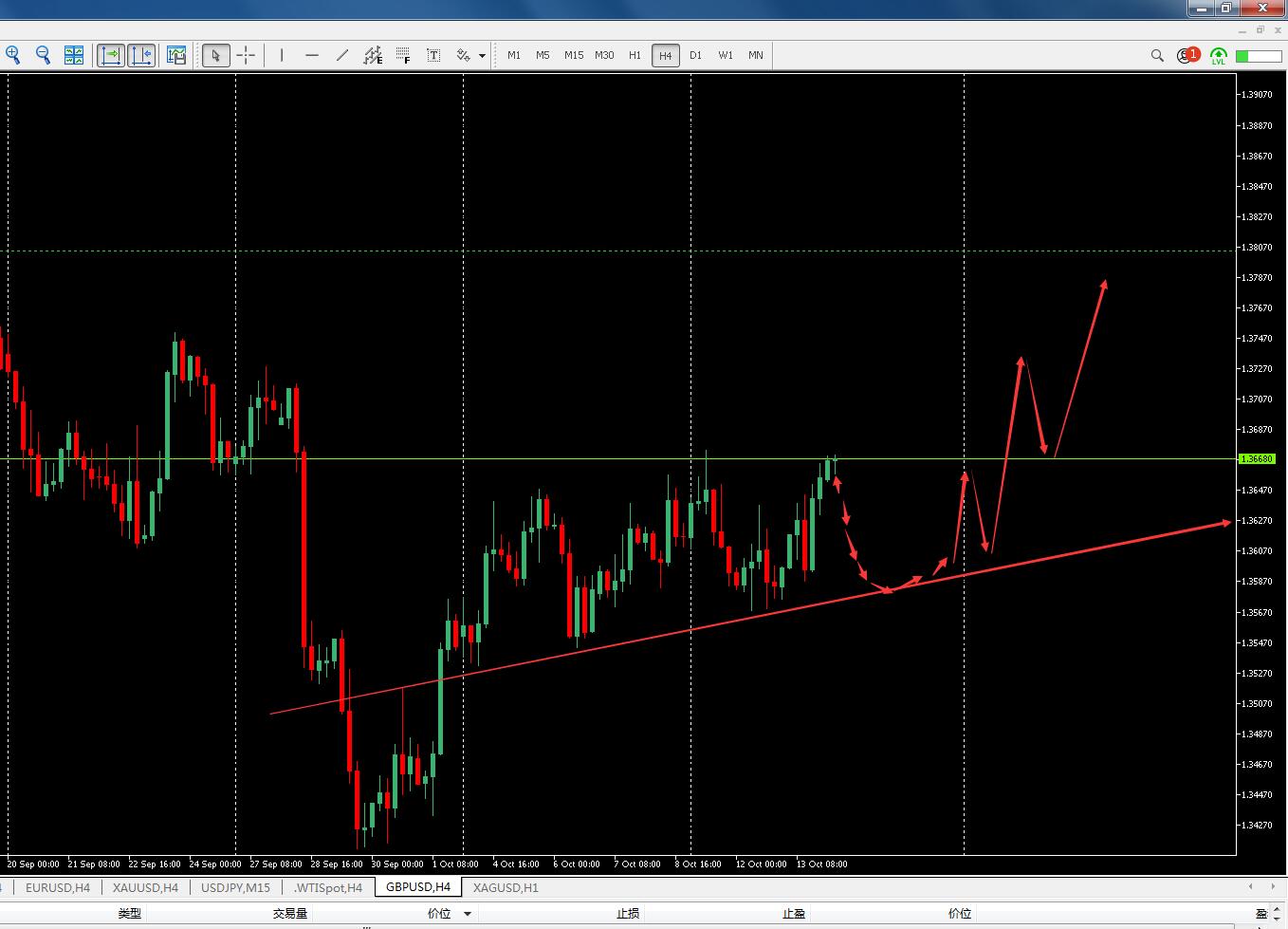
Task: Tile chart windows with the grid icon
Action: click(x=73, y=55)
